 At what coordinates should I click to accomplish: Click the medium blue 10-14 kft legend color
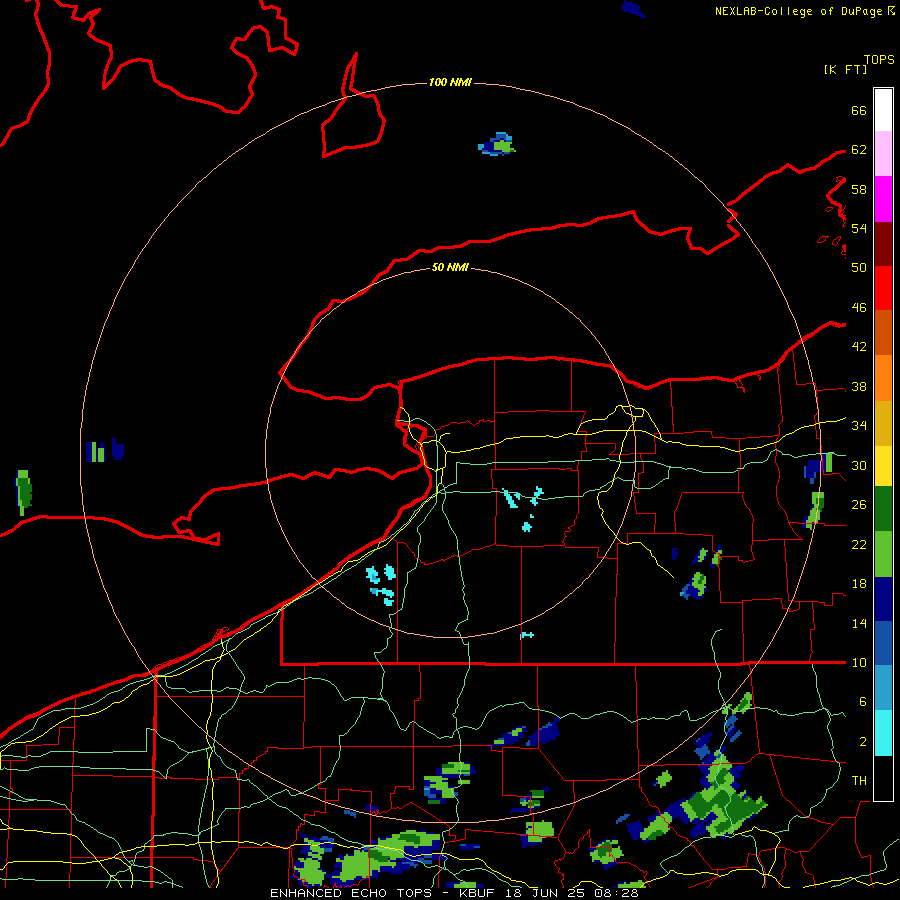click(883, 643)
